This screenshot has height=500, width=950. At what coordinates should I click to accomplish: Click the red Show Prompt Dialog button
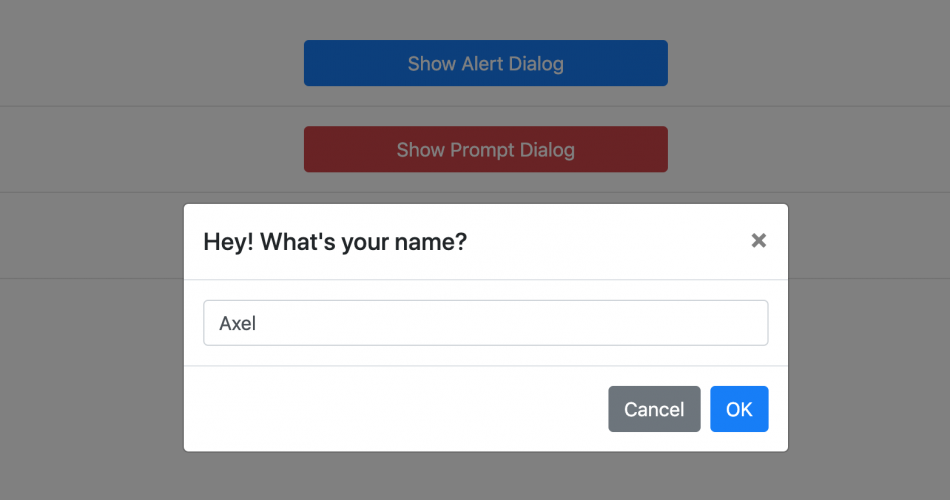[485, 149]
